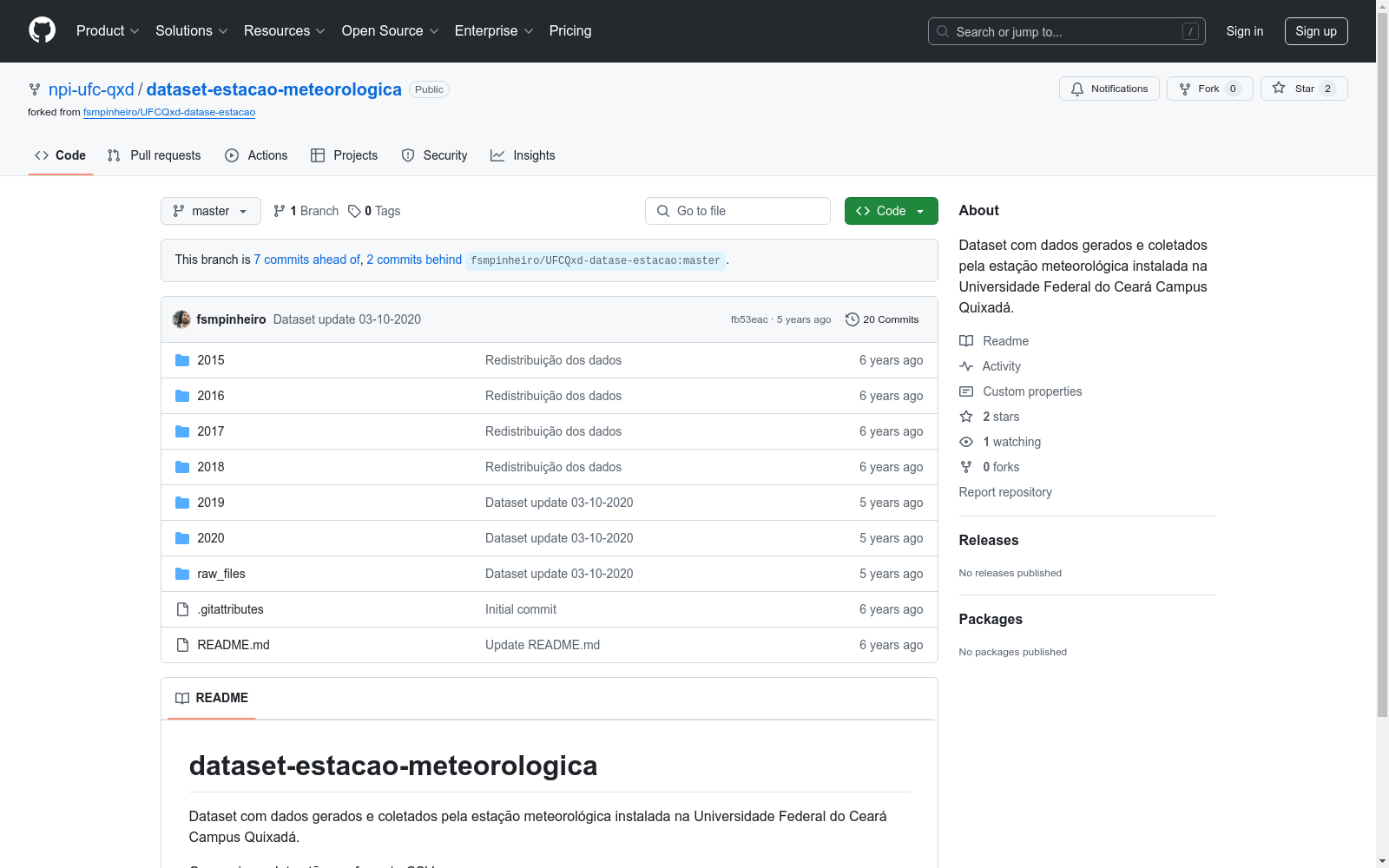
Task: Open the raw_files folder icon
Action: (182, 574)
